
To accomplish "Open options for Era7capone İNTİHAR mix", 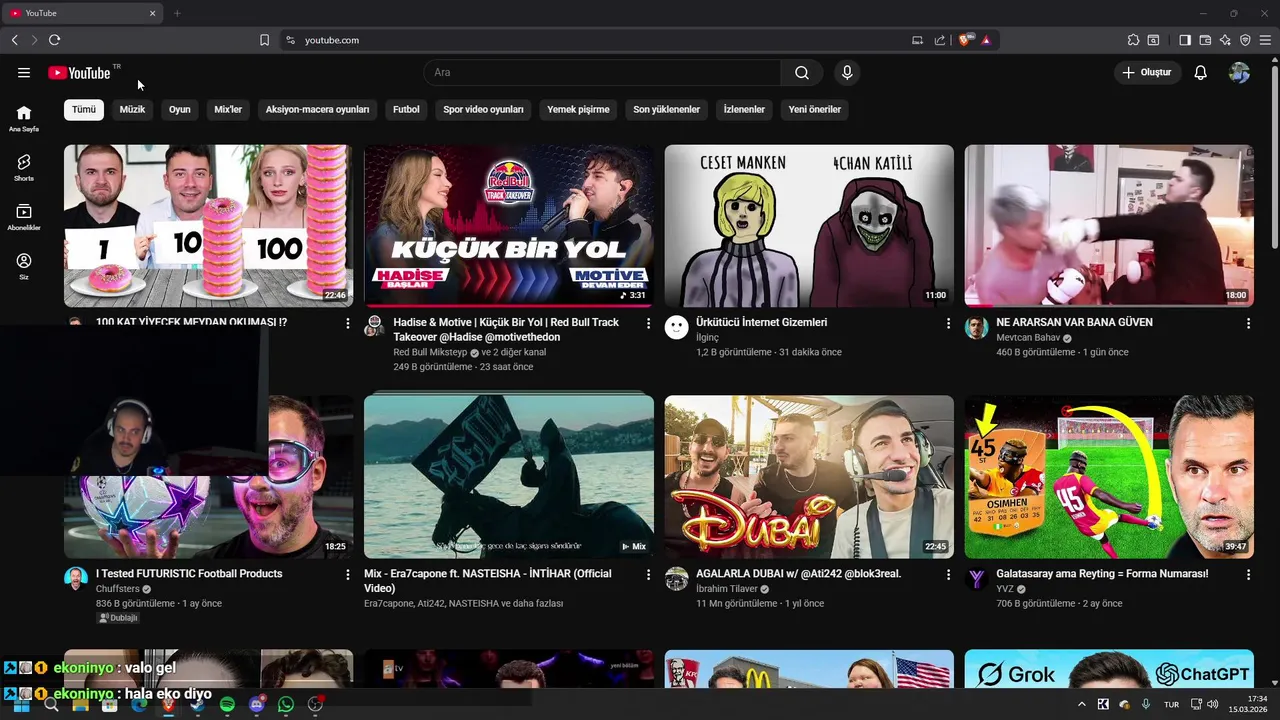I will (x=648, y=574).
